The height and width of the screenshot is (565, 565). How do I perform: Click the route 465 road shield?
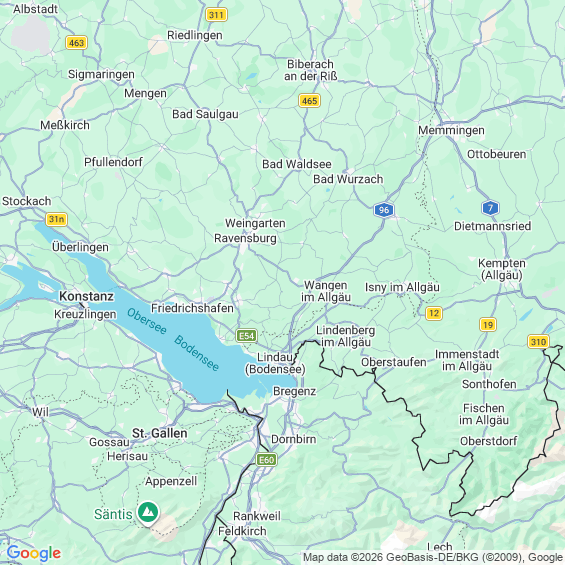click(x=310, y=101)
